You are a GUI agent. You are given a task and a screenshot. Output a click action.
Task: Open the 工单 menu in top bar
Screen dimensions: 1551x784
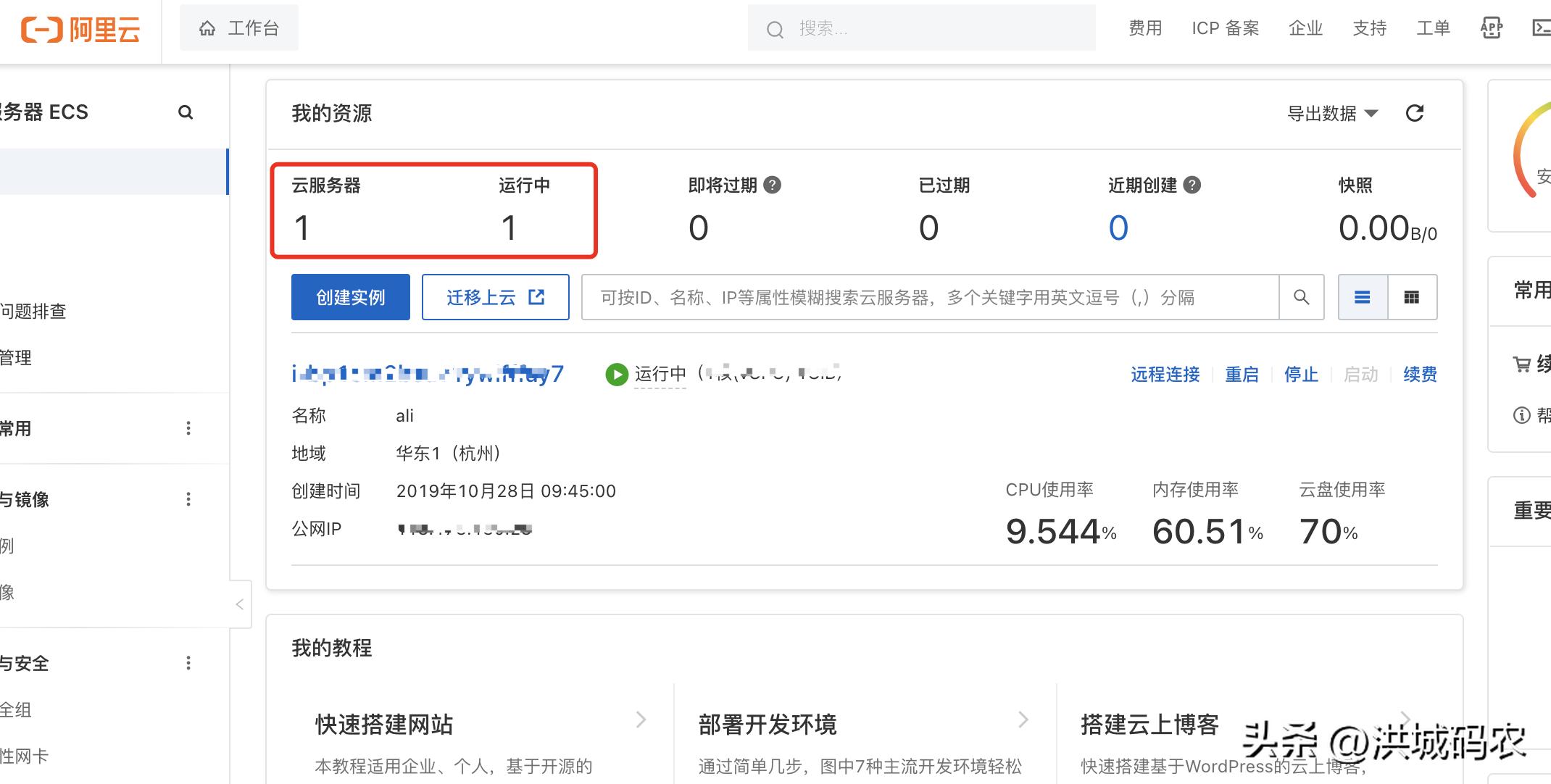(x=1433, y=28)
